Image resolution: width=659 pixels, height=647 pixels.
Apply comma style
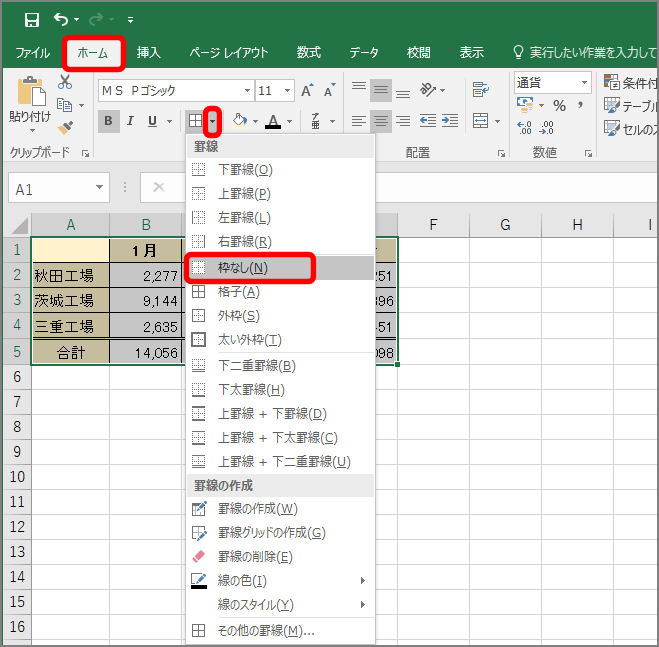click(580, 105)
